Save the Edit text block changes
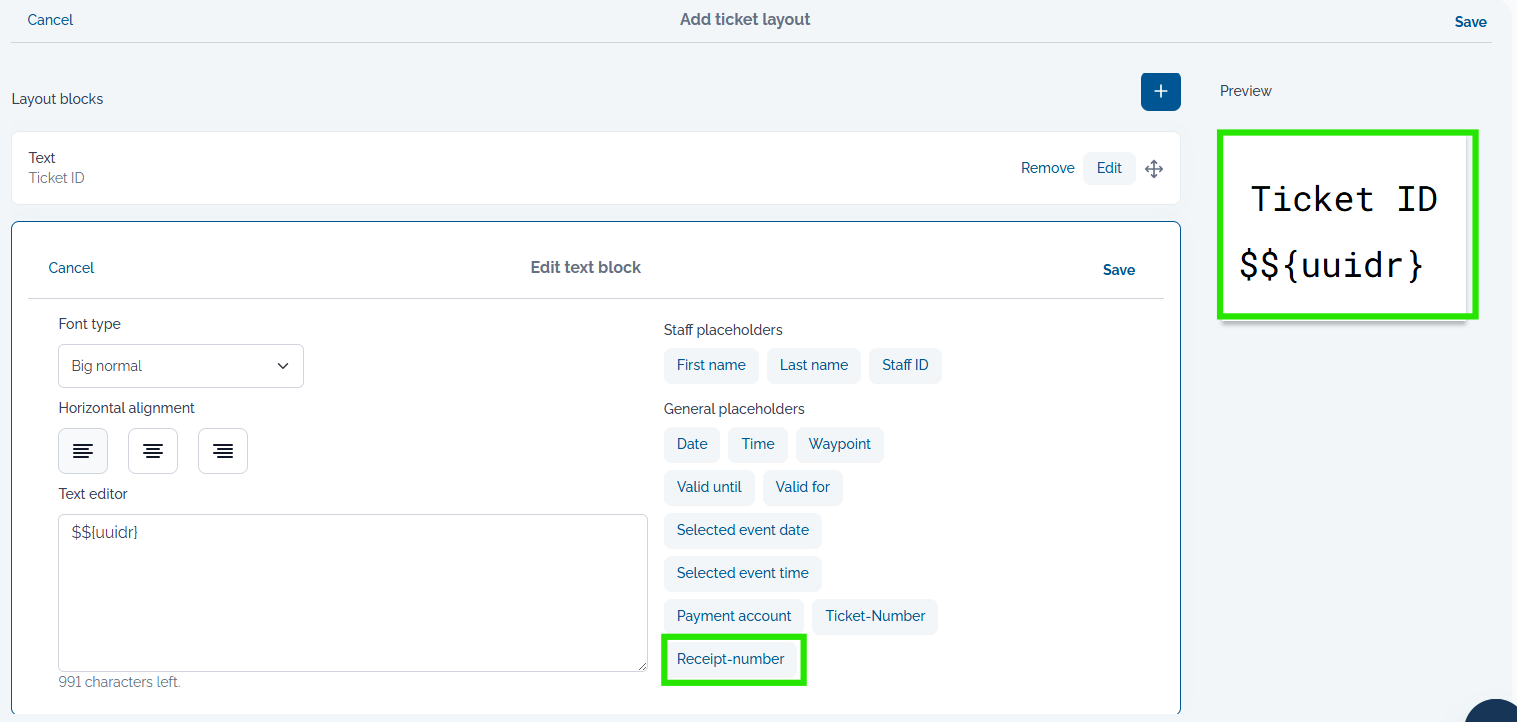The image size is (1517, 722). click(x=1119, y=270)
